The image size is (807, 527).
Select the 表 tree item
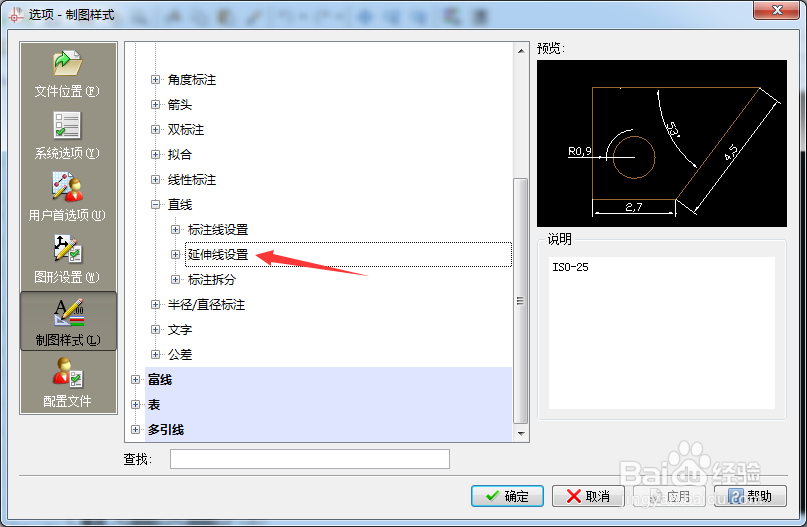click(154, 405)
